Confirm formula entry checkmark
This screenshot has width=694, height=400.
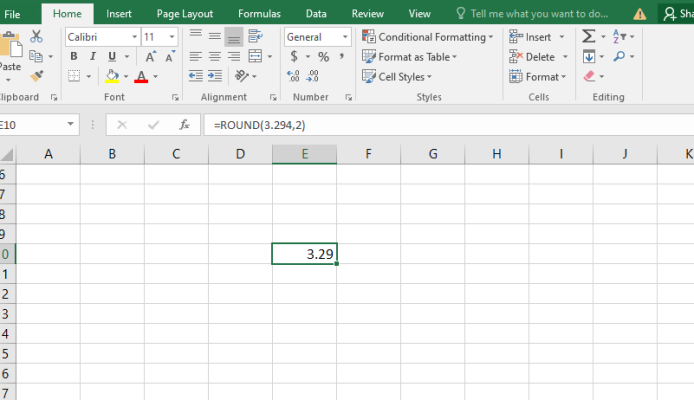click(x=154, y=125)
